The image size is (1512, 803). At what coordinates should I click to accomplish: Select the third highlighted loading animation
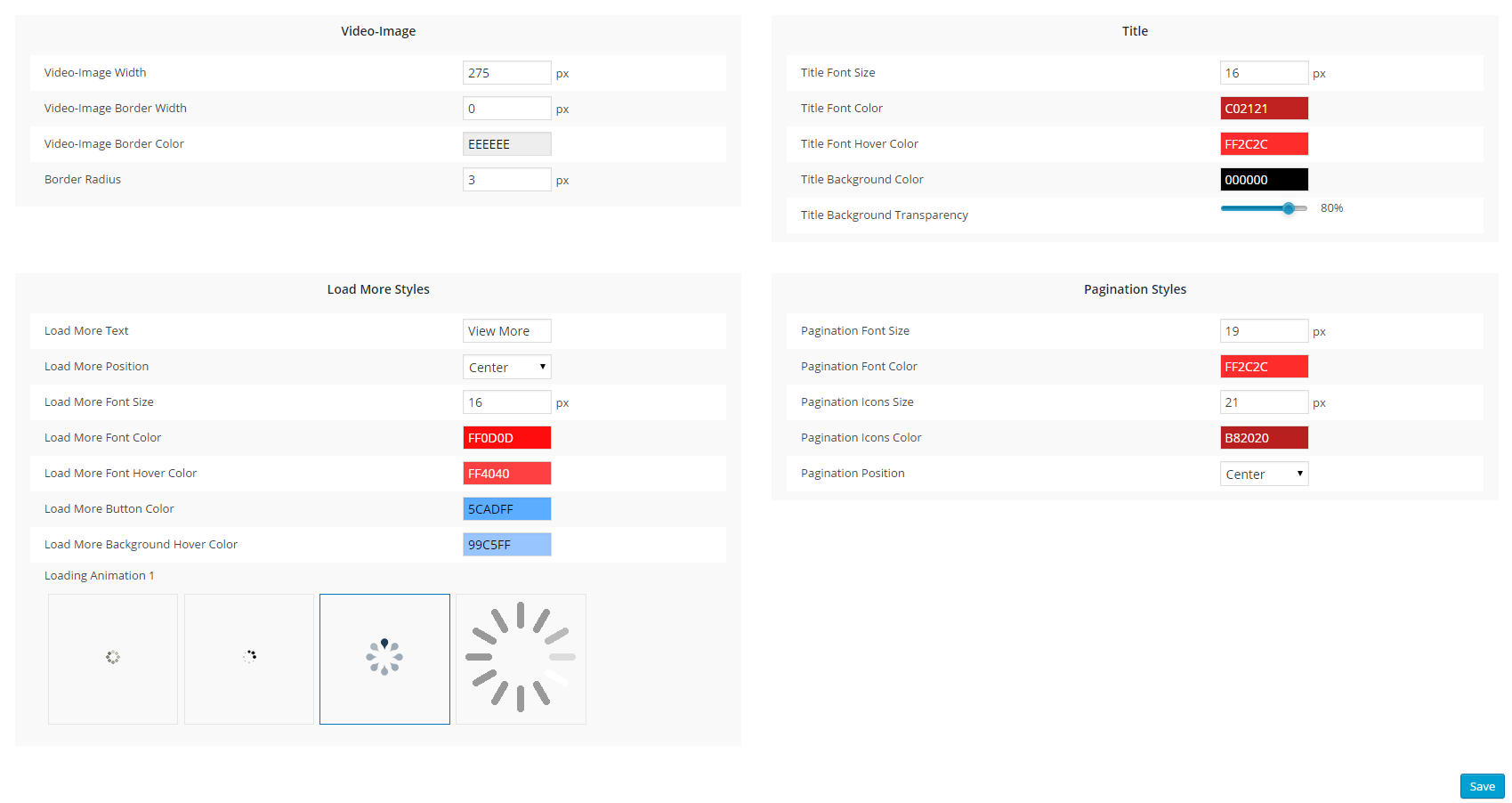pos(384,659)
